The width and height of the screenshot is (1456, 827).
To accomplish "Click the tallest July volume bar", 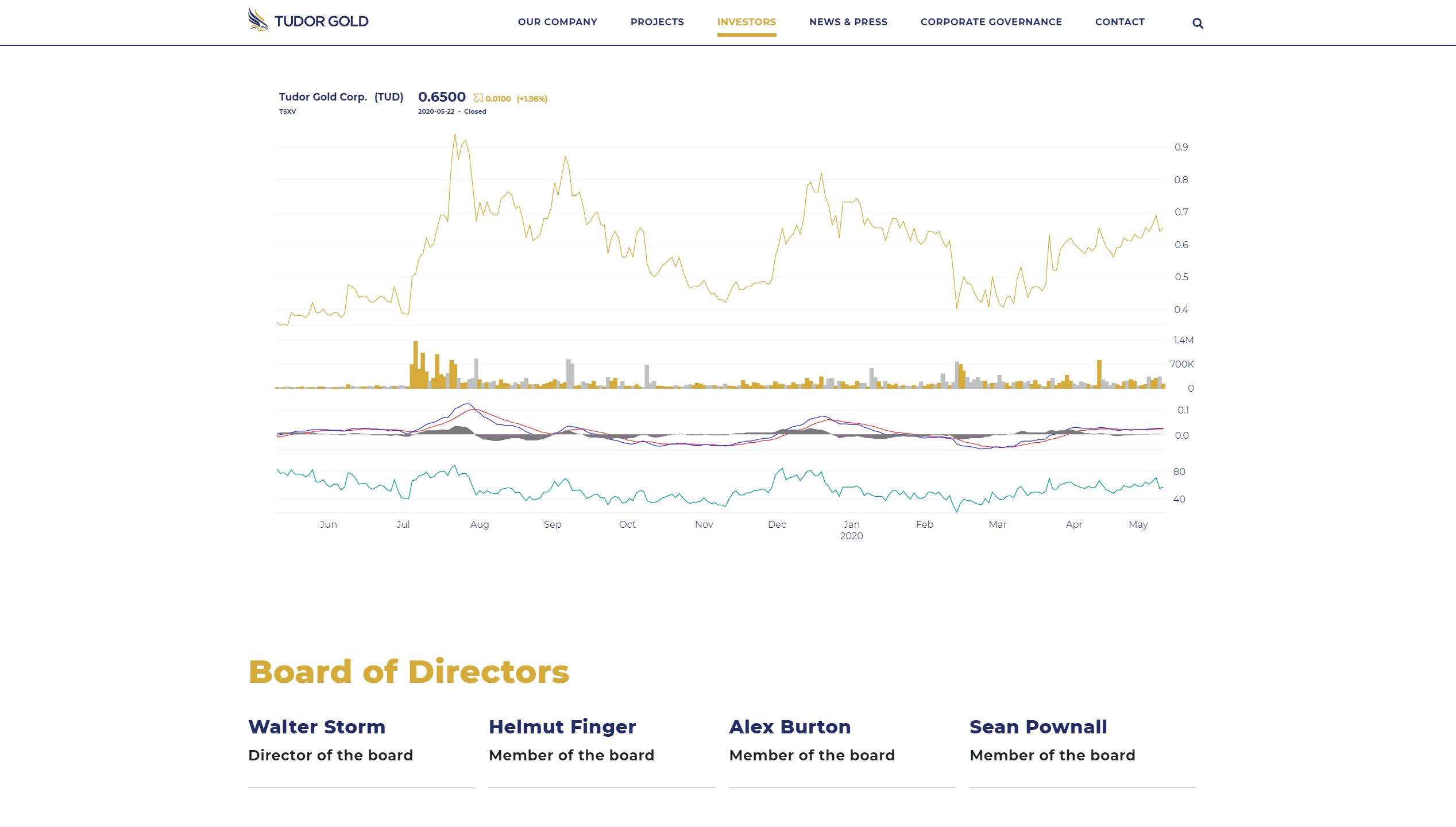I will click(x=415, y=365).
